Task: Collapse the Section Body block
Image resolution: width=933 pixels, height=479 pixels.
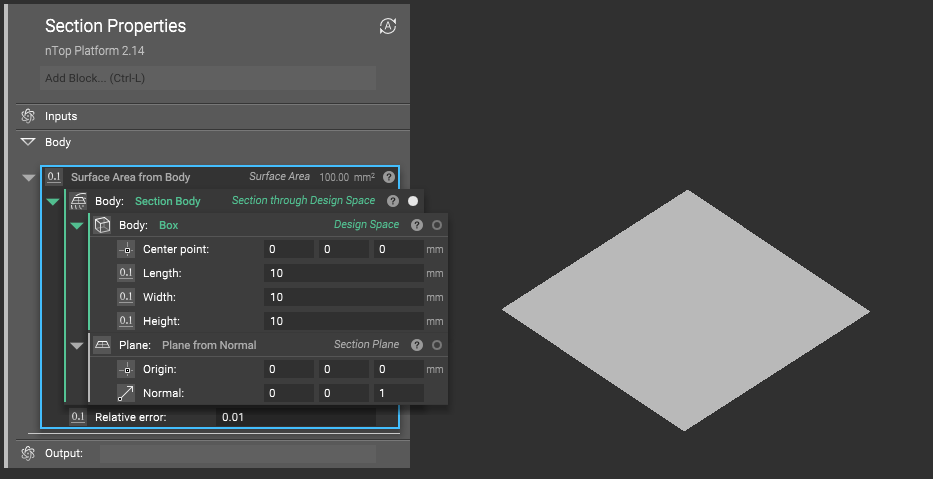Action: [53, 202]
